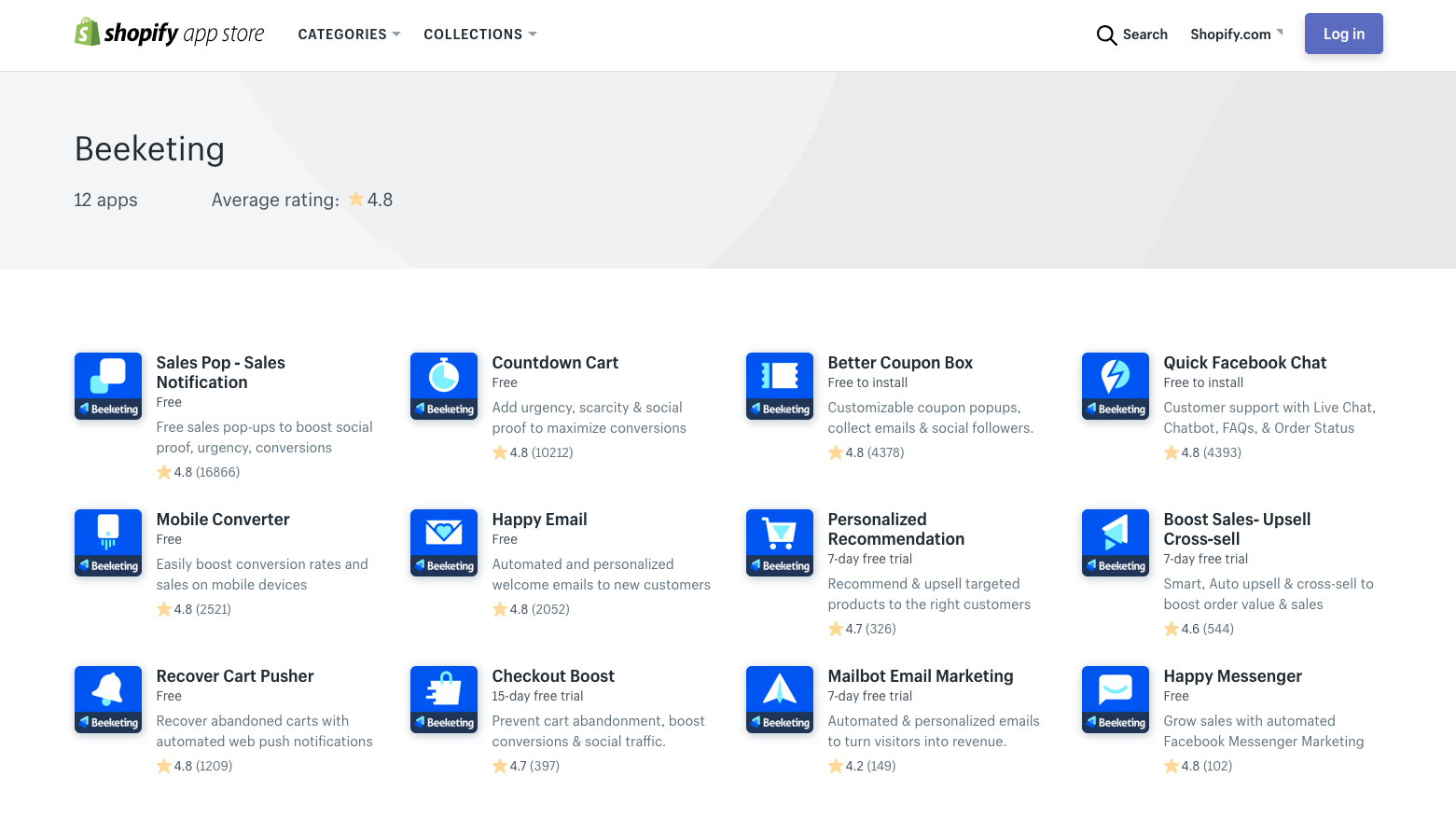Click Personalized Recommendation '7-day free trial' text
The height and width of the screenshot is (833, 1456).
(870, 559)
